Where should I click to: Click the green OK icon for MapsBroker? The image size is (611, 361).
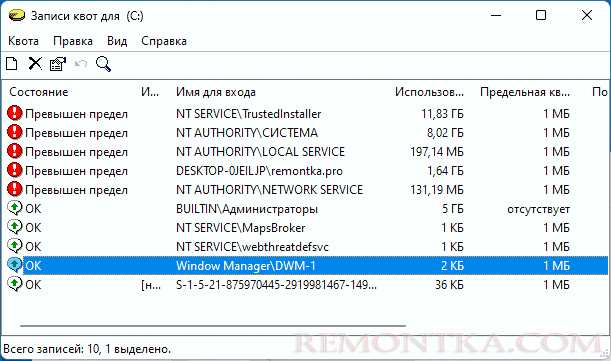pos(14,227)
